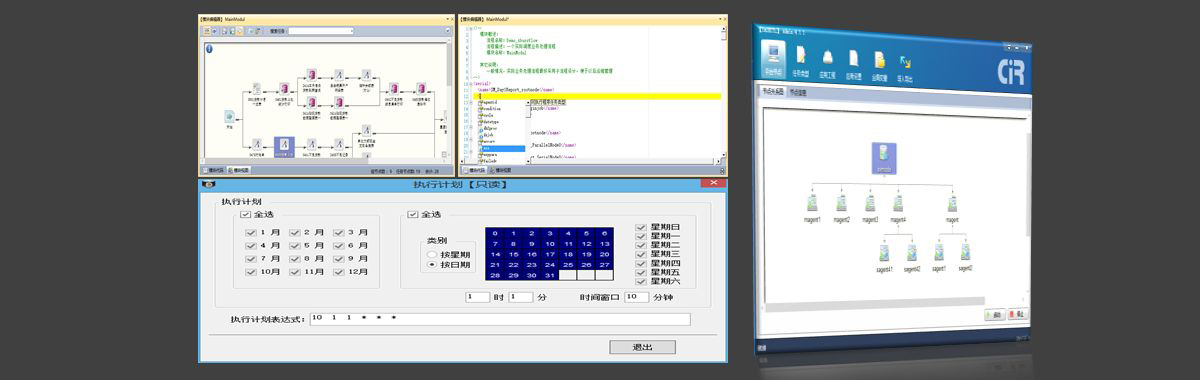Toggle the '2 月' checkbox
This screenshot has height=380, width=1200.
(294, 233)
